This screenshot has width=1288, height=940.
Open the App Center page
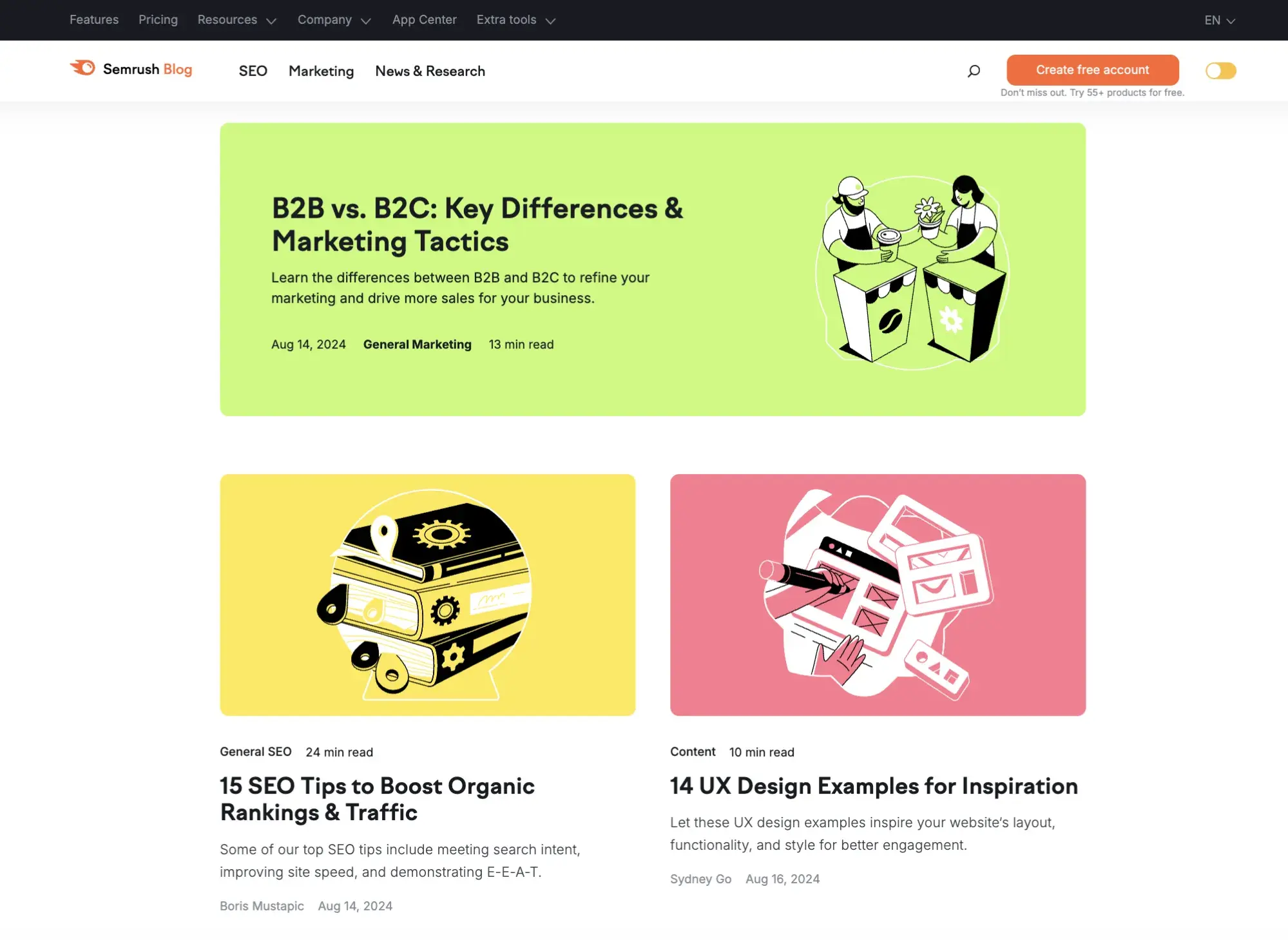[424, 19]
